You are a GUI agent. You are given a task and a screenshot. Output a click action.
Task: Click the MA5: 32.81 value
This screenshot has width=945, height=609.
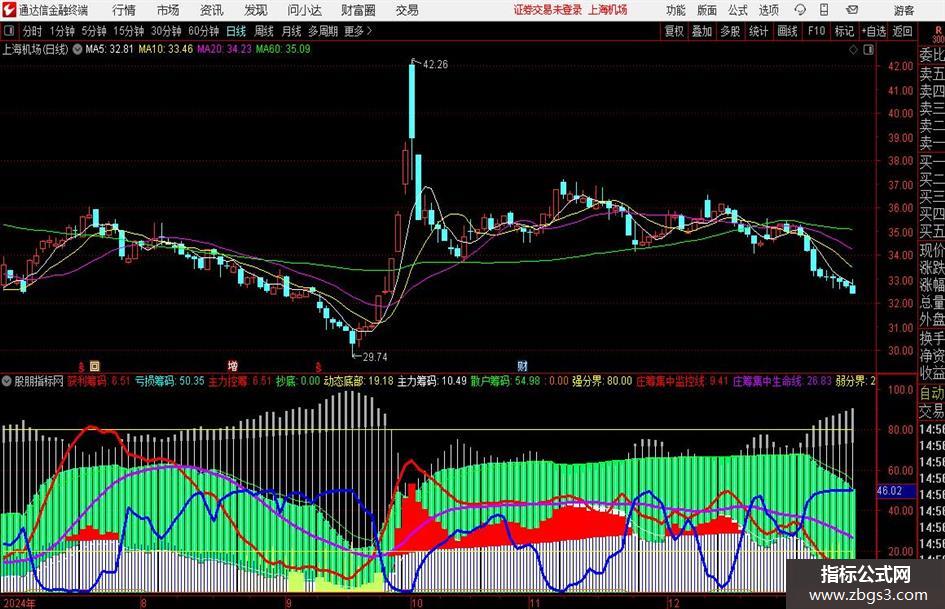pyautogui.click(x=109, y=49)
